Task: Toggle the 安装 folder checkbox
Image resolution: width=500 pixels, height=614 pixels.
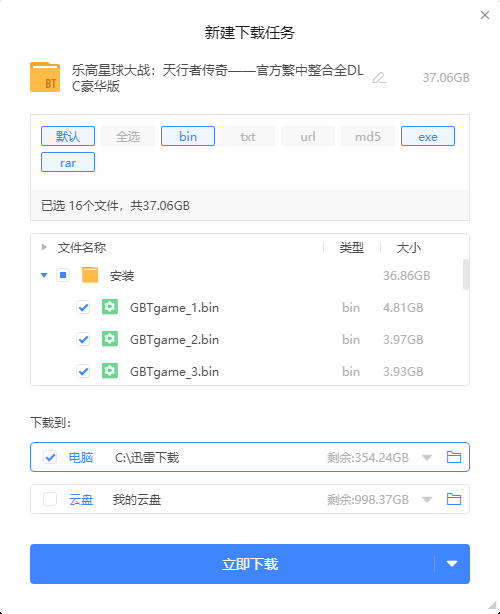Action: click(x=63, y=275)
